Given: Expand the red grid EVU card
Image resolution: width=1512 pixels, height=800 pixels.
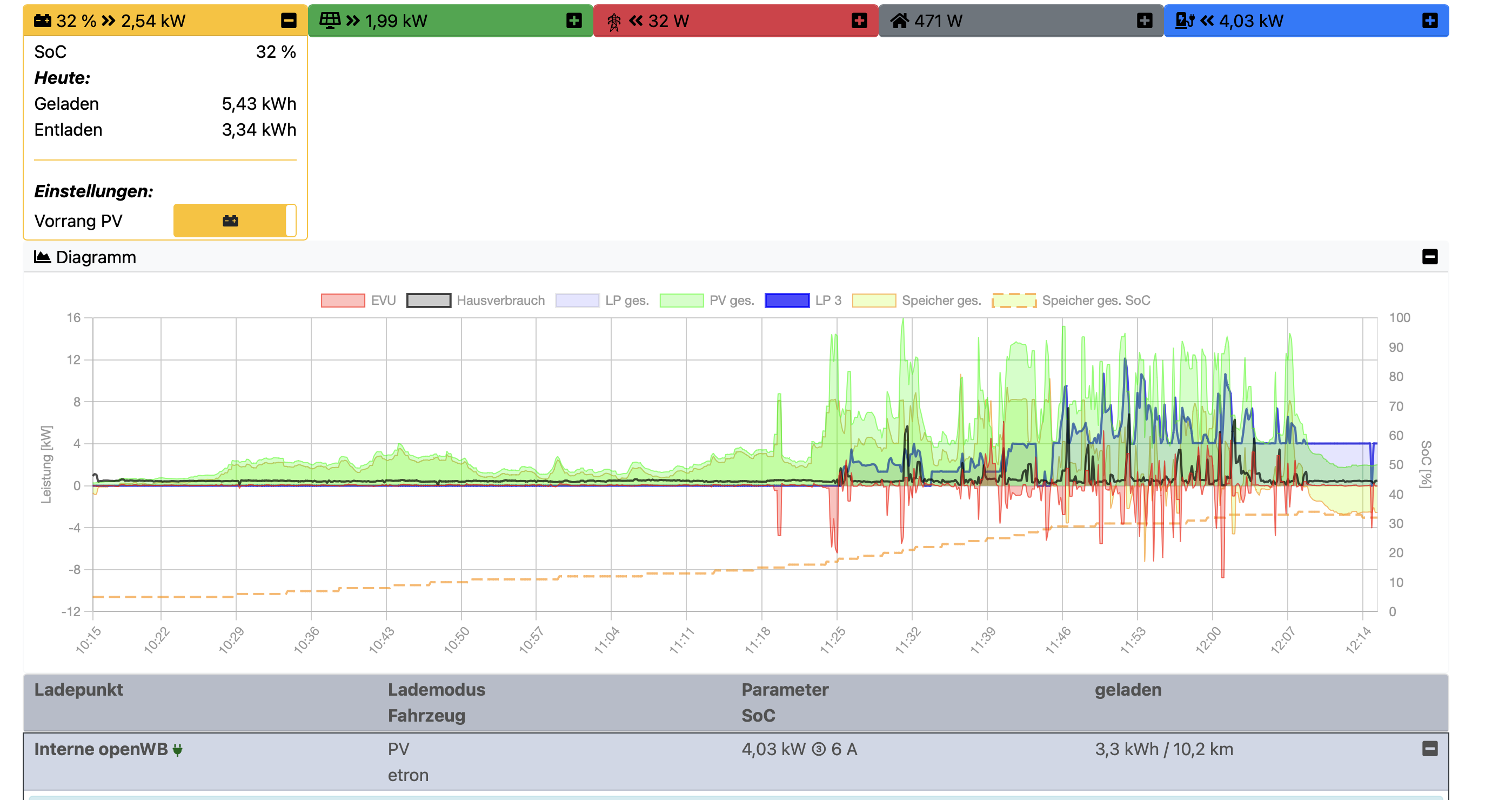Looking at the screenshot, I should coord(859,21).
